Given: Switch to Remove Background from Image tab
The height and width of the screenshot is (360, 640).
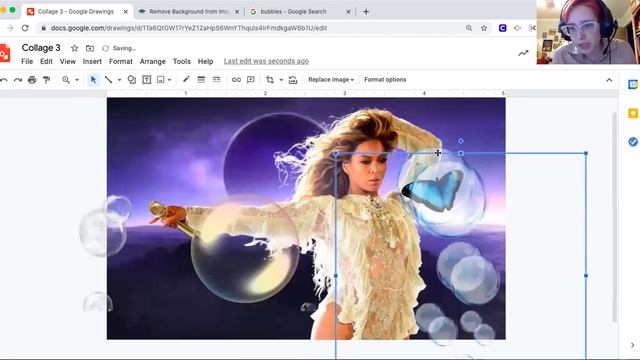Looking at the screenshot, I should pos(188,11).
